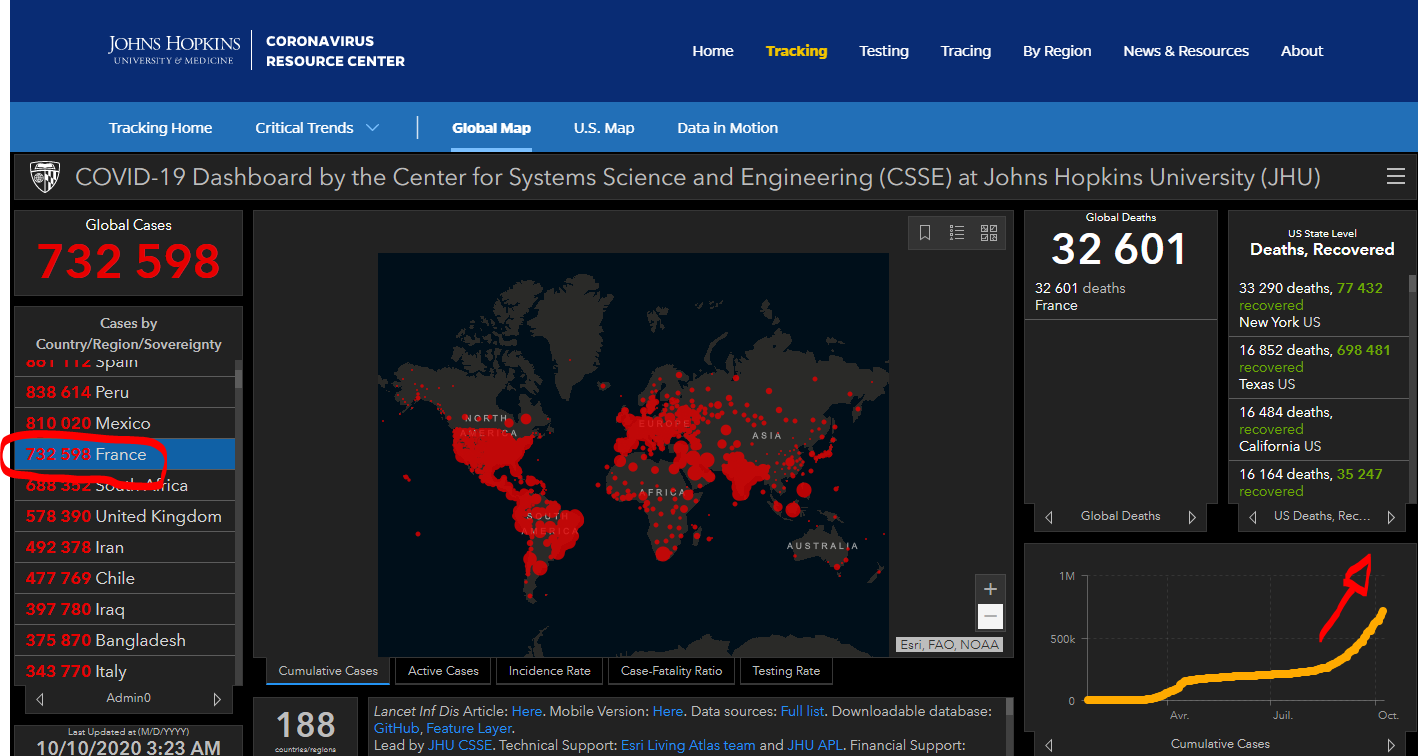1418x756 pixels.
Task: Go to previous panel left of Admin0
Action: click(40, 699)
